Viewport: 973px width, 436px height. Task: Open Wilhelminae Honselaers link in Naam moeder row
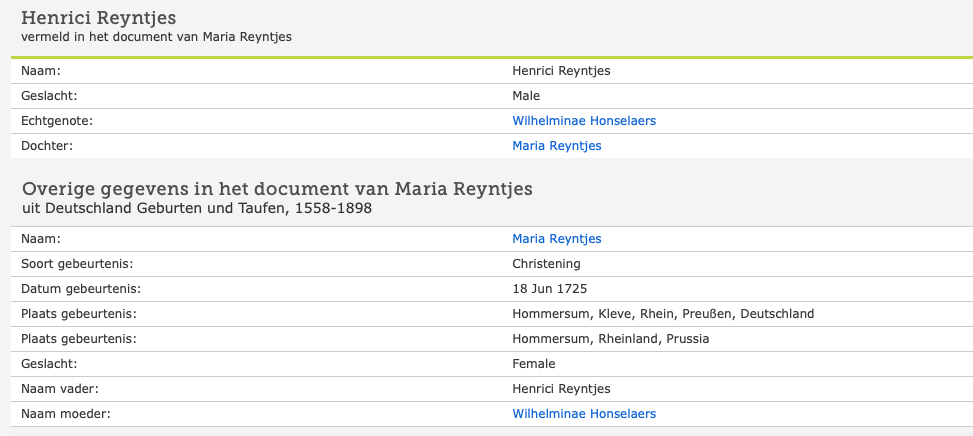(584, 414)
